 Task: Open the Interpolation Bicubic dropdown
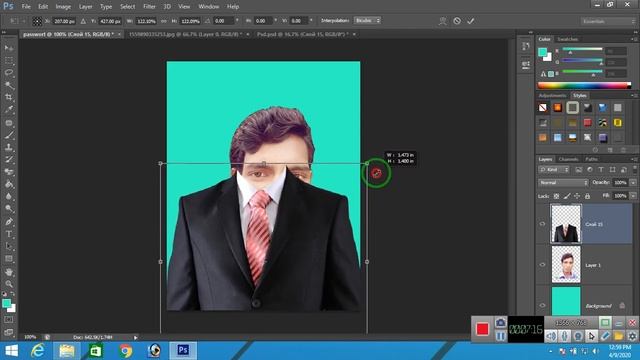[367, 20]
